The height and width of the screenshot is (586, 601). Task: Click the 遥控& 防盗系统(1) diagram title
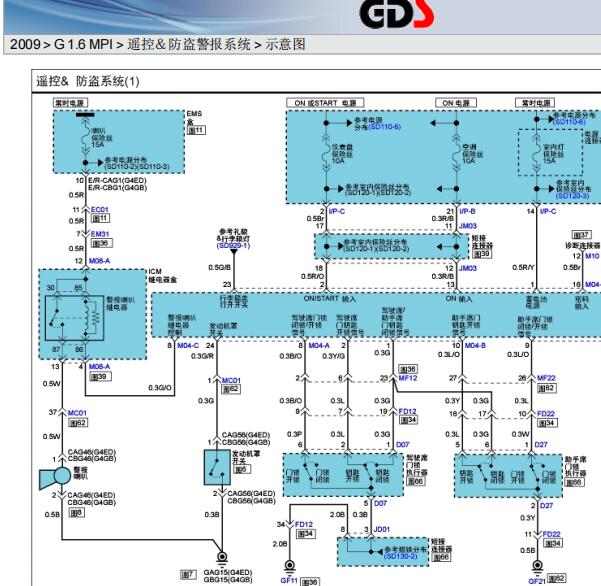click(88, 82)
